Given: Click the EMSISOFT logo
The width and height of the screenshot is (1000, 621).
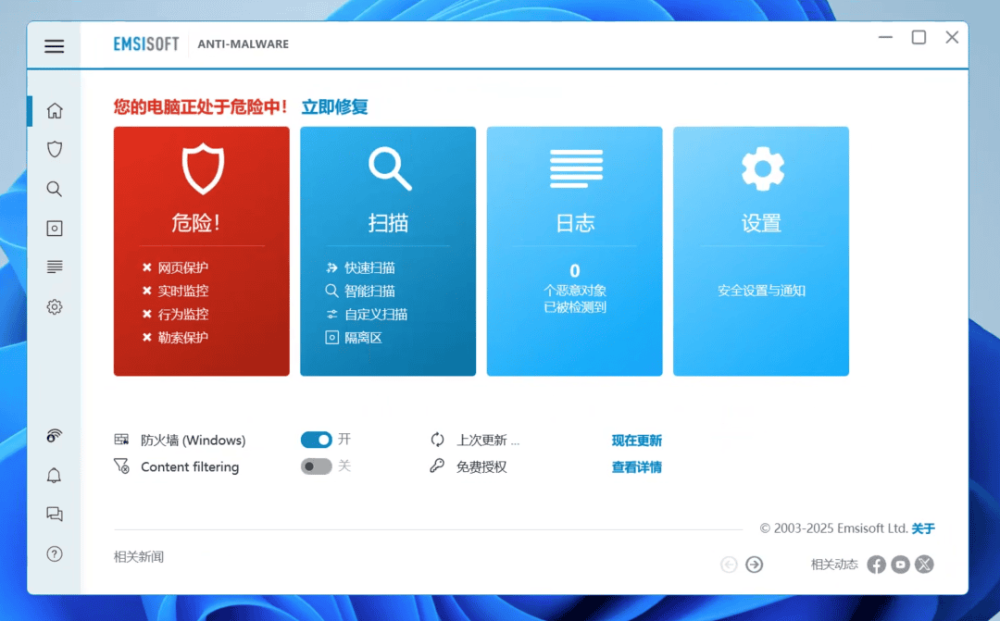Looking at the screenshot, I should click(146, 44).
